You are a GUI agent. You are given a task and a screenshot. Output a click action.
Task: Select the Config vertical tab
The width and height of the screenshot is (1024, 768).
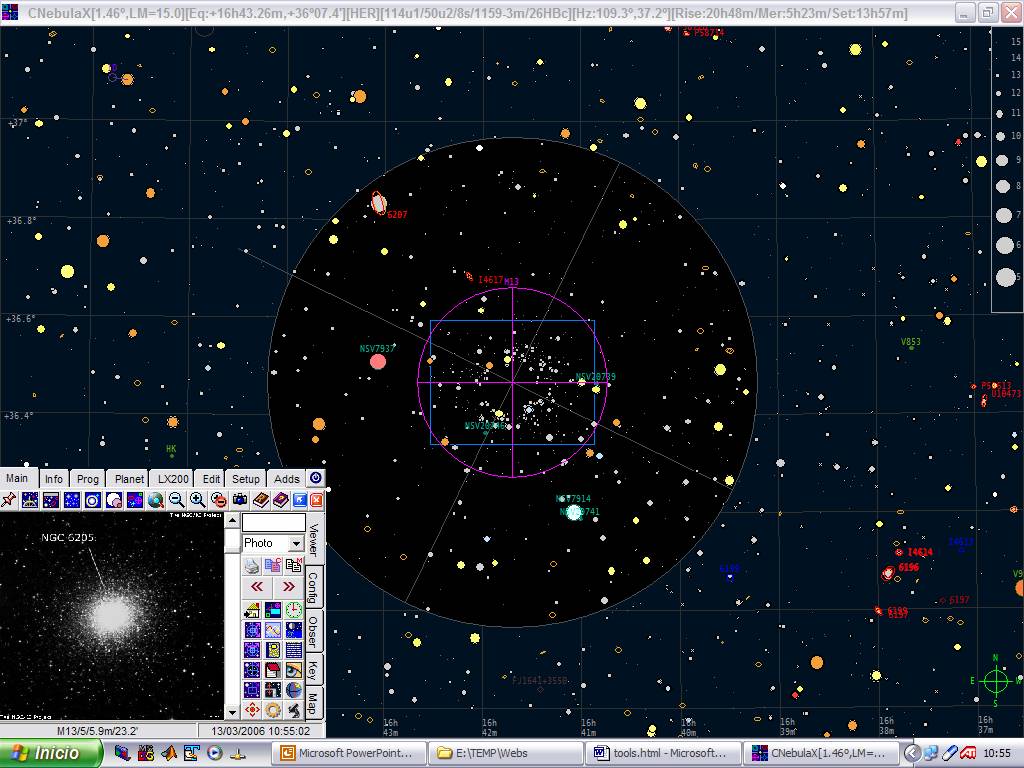(313, 587)
